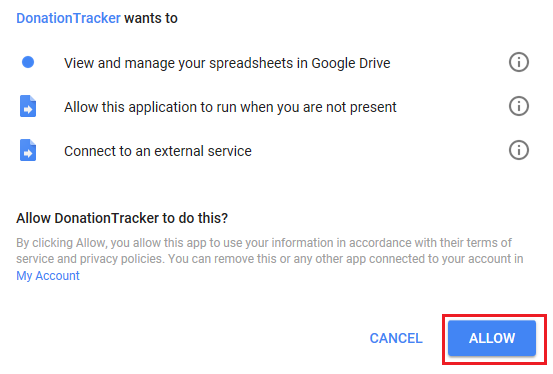Select 'View and manage your spreadsheets' permission text
The height and width of the screenshot is (374, 553).
tap(227, 63)
